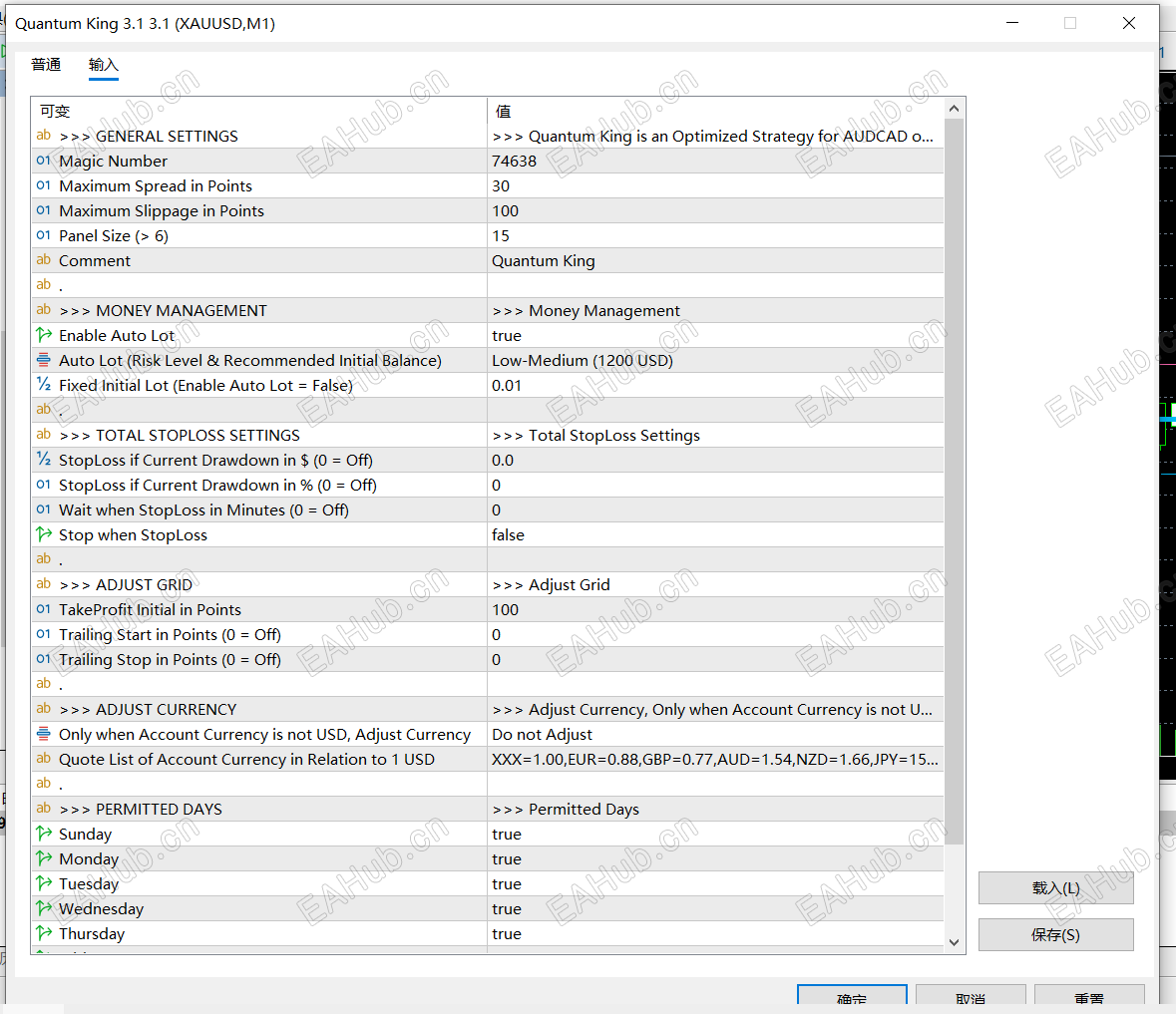This screenshot has width=1176, height=1014.
Task: Click the 载入(L) load button
Action: pyautogui.click(x=1055, y=888)
